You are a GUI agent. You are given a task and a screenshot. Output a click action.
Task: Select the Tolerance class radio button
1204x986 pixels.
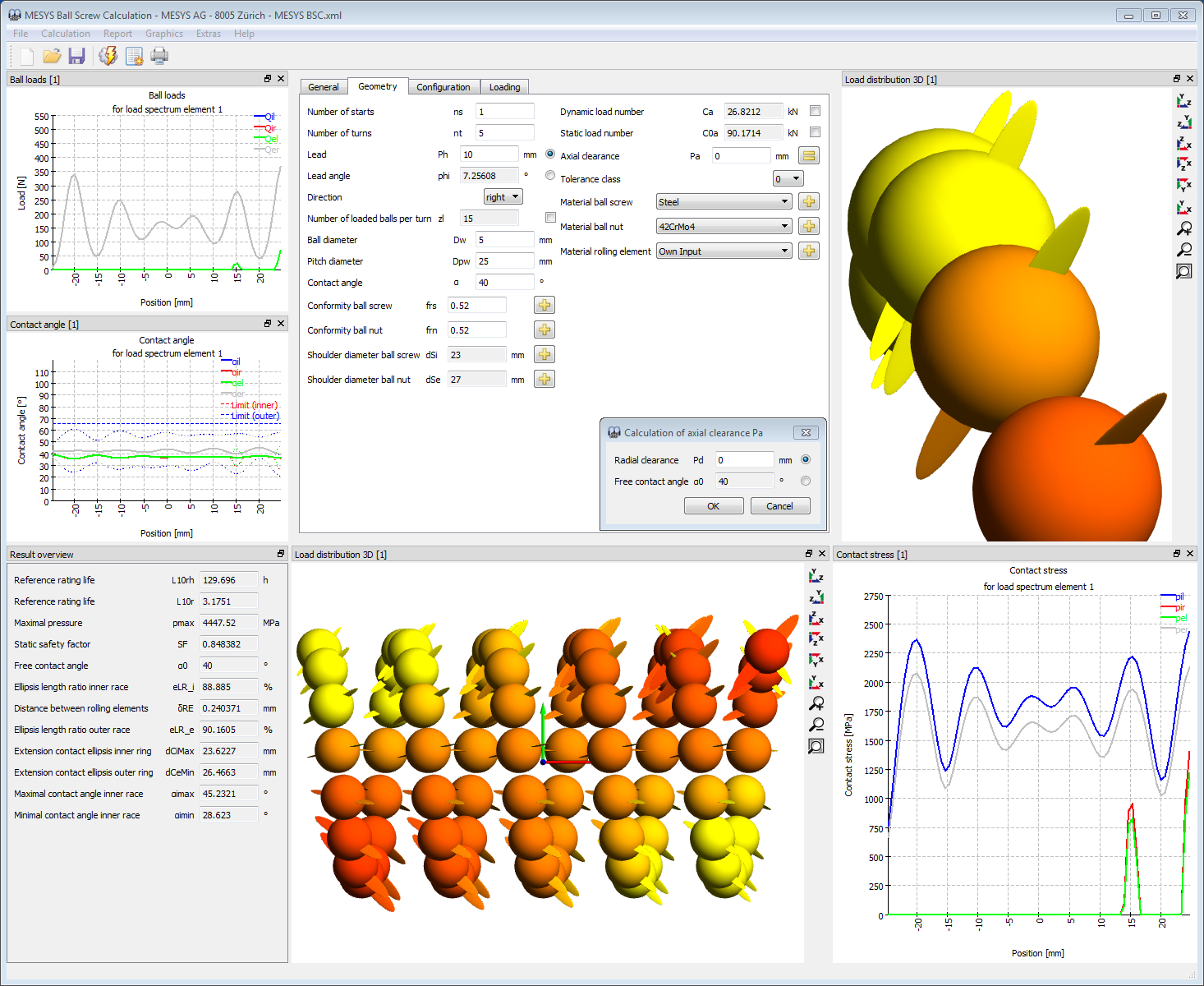point(550,176)
